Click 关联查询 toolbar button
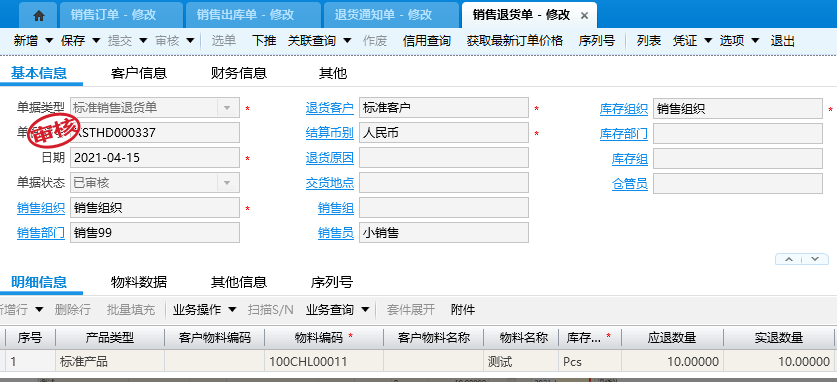 (311, 41)
